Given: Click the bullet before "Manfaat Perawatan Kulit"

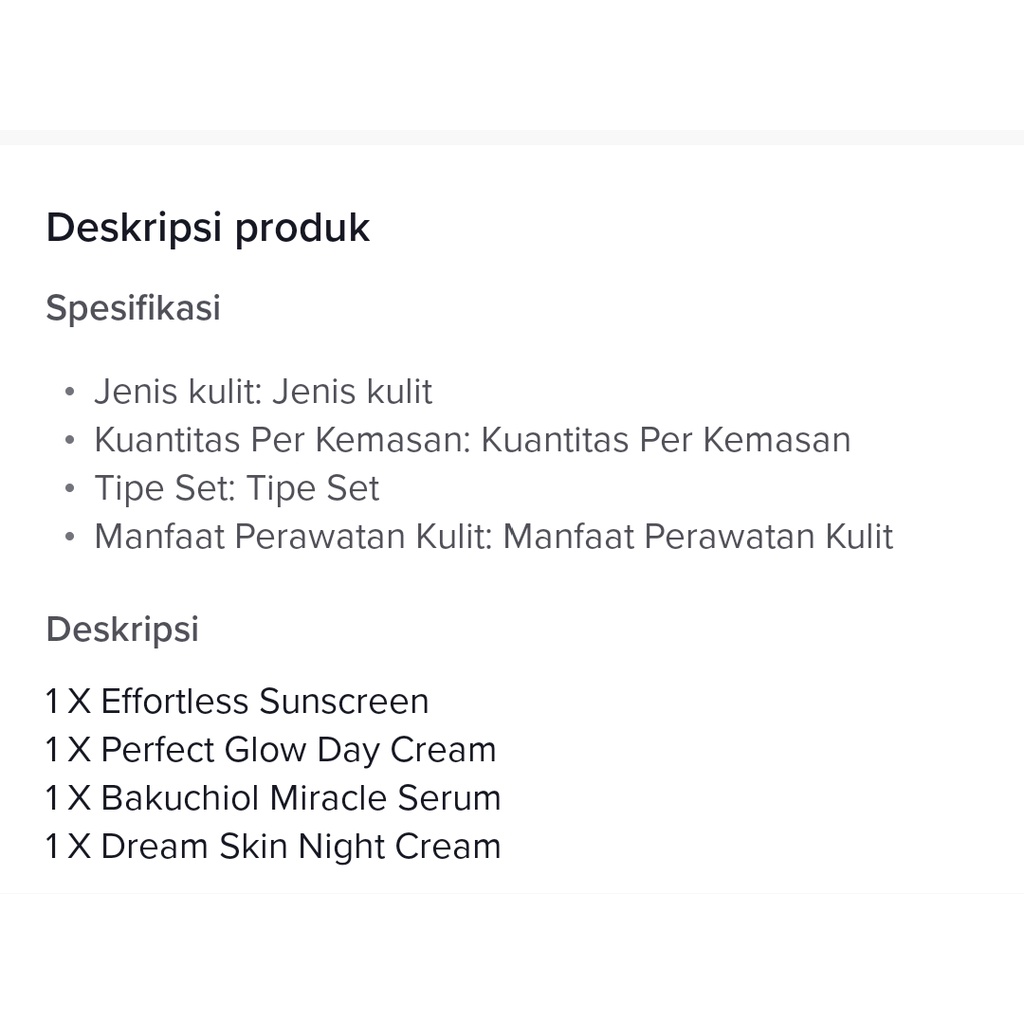Looking at the screenshot, I should click(69, 537).
